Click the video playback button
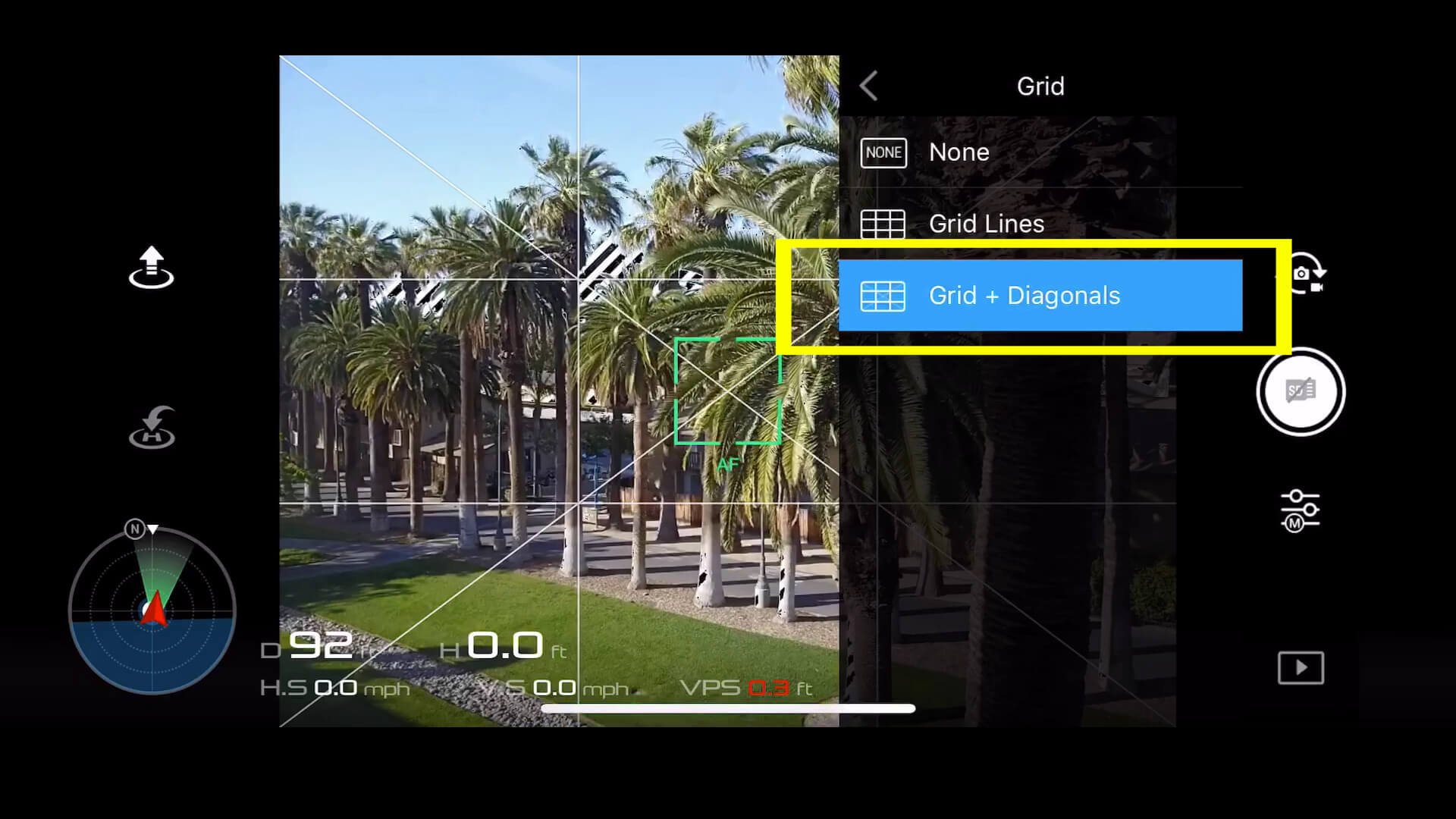This screenshot has width=1456, height=819. [1298, 667]
